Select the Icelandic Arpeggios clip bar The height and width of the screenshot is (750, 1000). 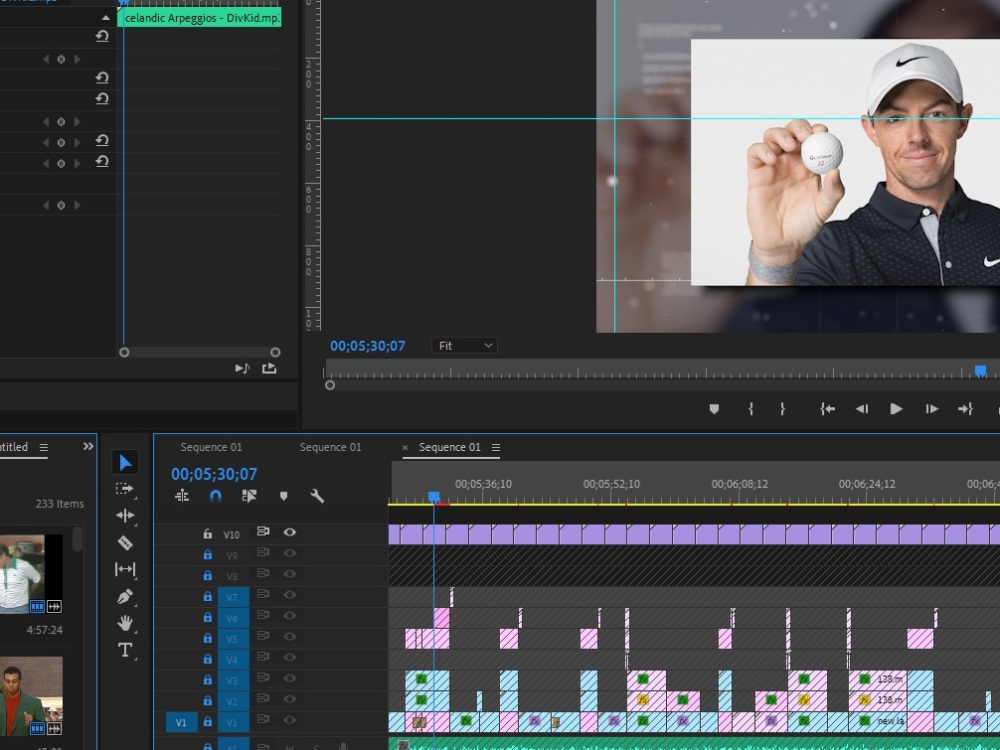[200, 18]
